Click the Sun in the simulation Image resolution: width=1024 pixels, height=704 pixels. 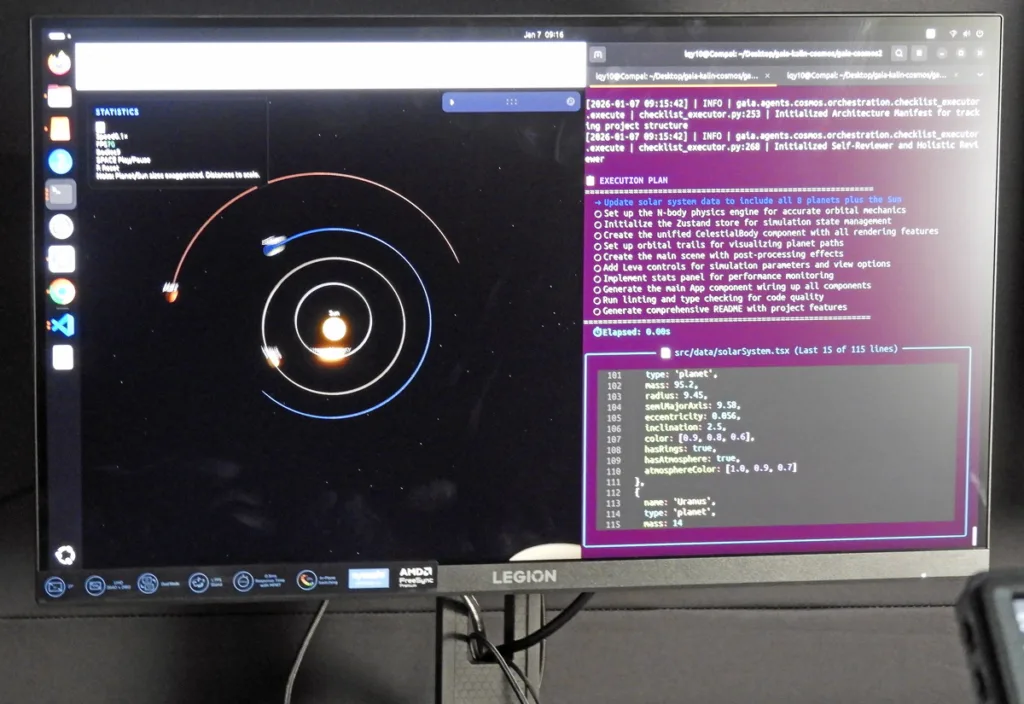pos(334,328)
